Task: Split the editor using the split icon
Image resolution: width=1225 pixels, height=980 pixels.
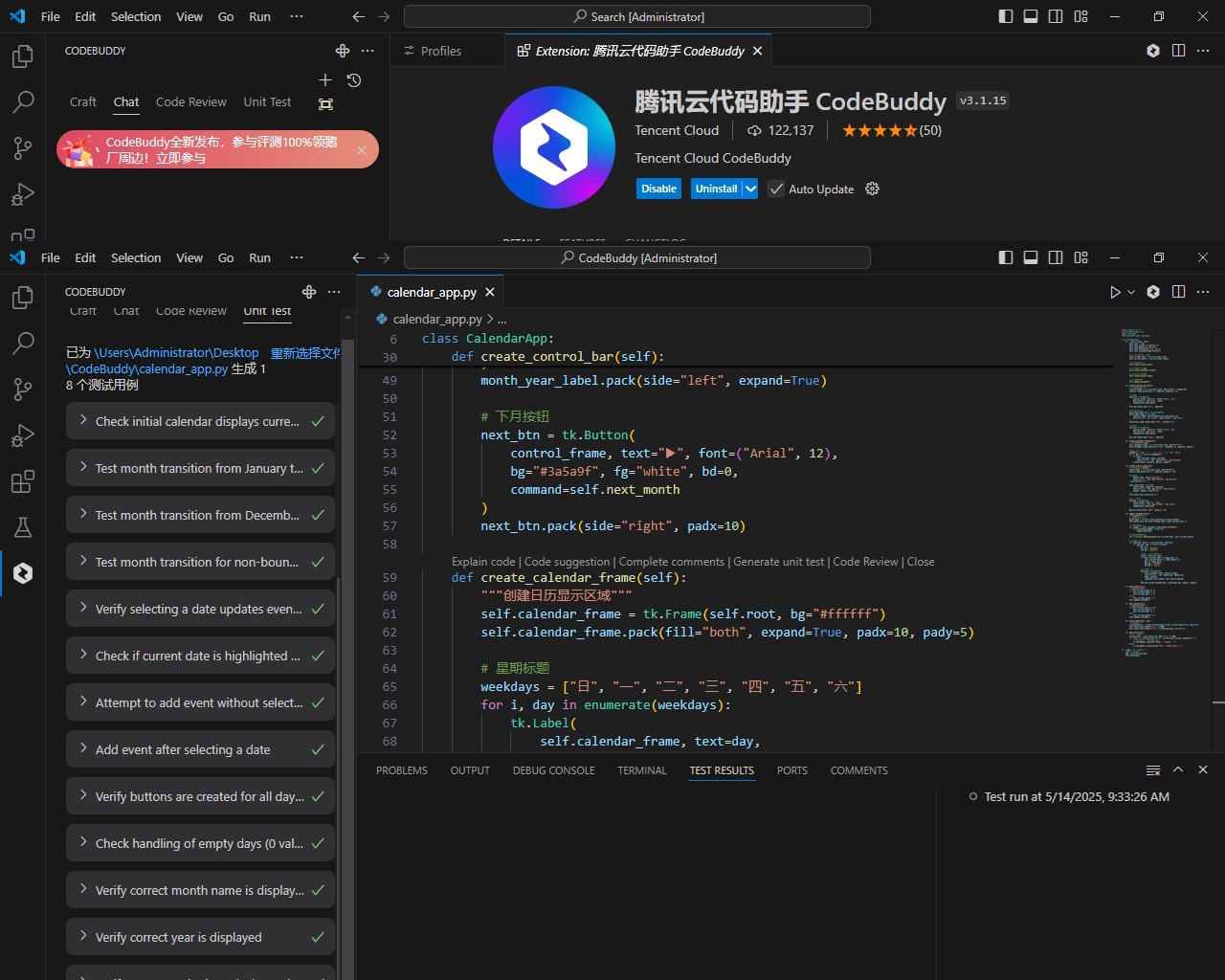Action: click(x=1178, y=292)
